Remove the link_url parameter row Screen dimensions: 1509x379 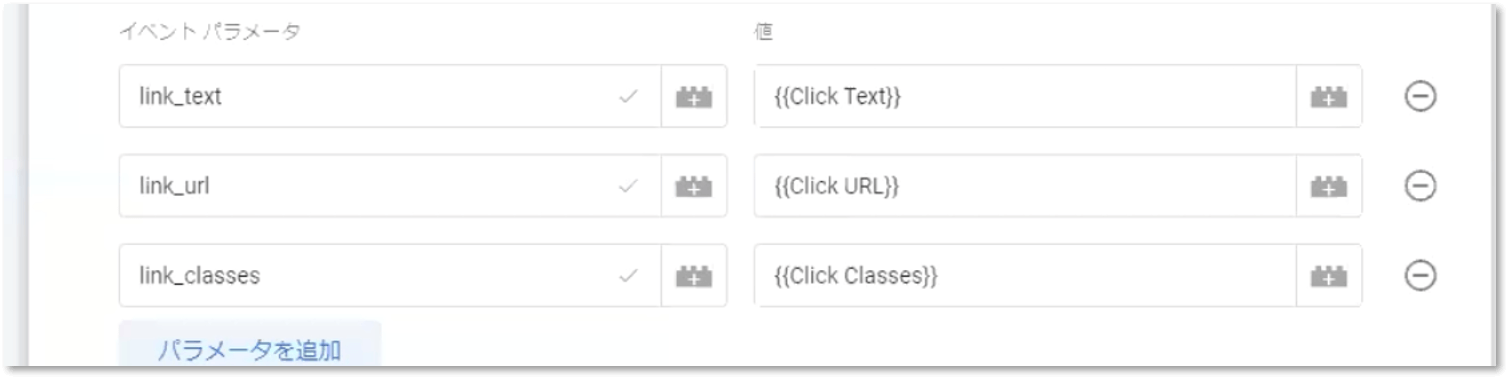point(1421,186)
